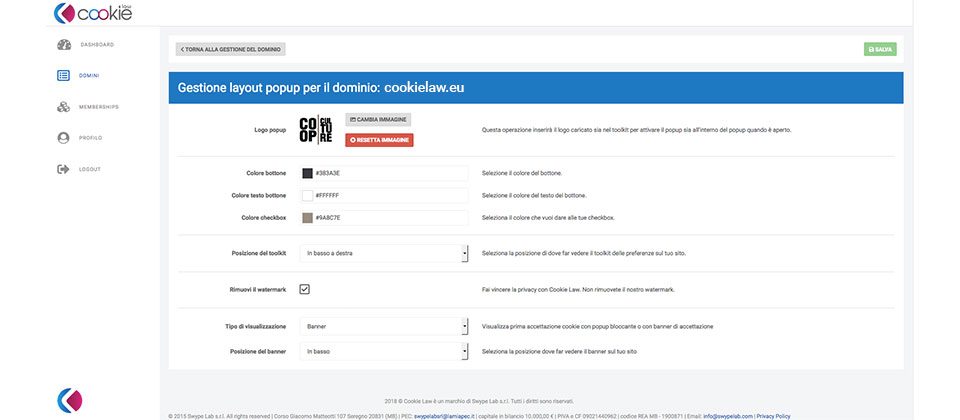Click the uploaded popup logo thumbnail
The image size is (960, 420).
[316, 130]
